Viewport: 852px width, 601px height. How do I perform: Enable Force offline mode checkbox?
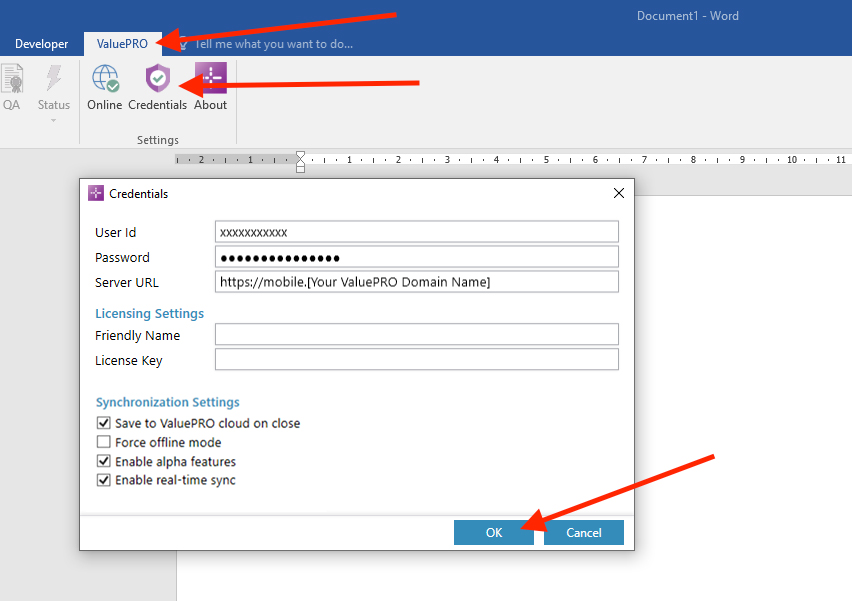click(103, 442)
